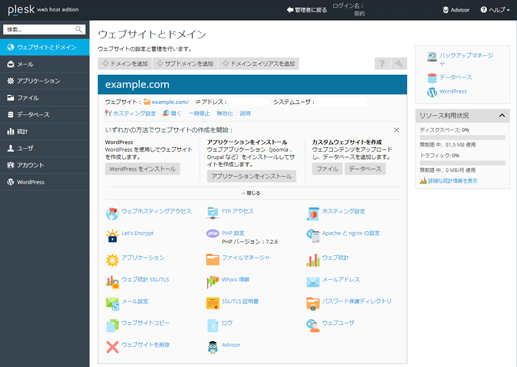Open ウェブホスティングアクセス icon
Image resolution: width=517 pixels, height=367 pixels.
click(x=112, y=214)
